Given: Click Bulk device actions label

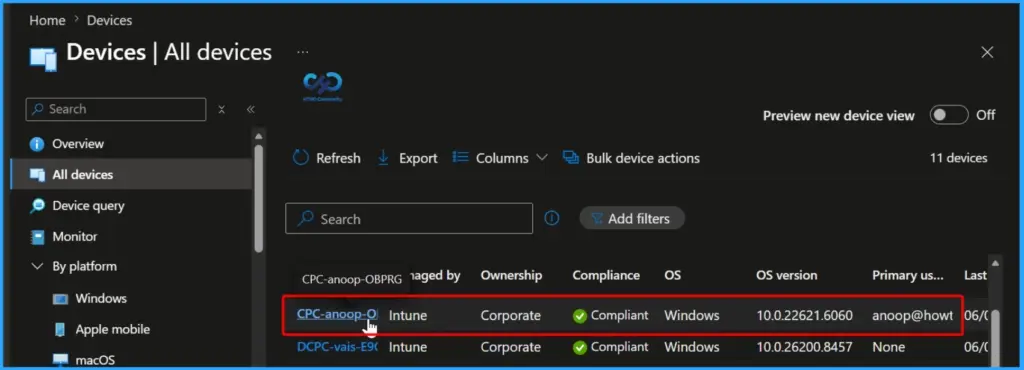Looking at the screenshot, I should click(643, 158).
